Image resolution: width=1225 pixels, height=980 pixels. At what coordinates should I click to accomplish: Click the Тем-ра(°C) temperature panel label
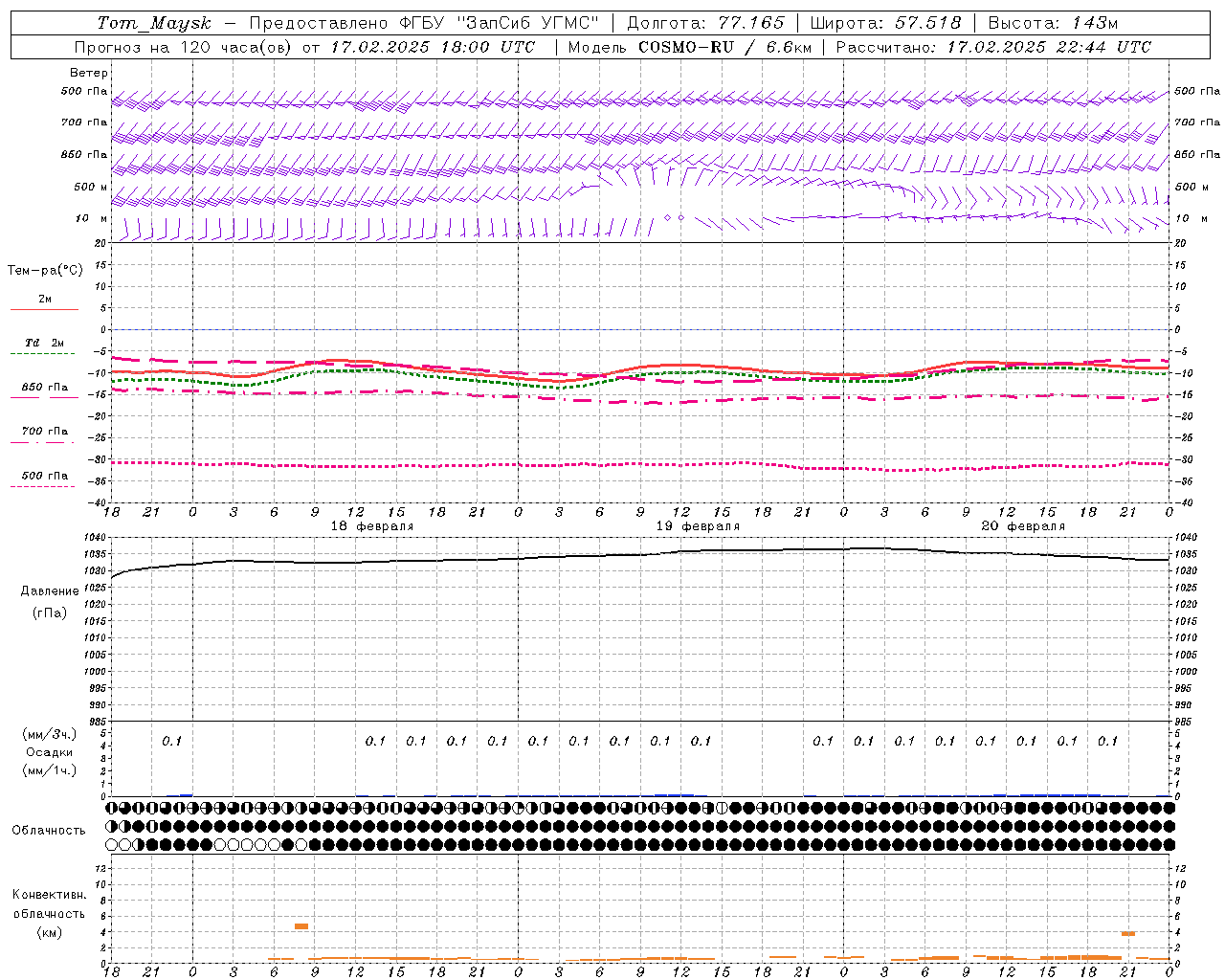pyautogui.click(x=45, y=271)
